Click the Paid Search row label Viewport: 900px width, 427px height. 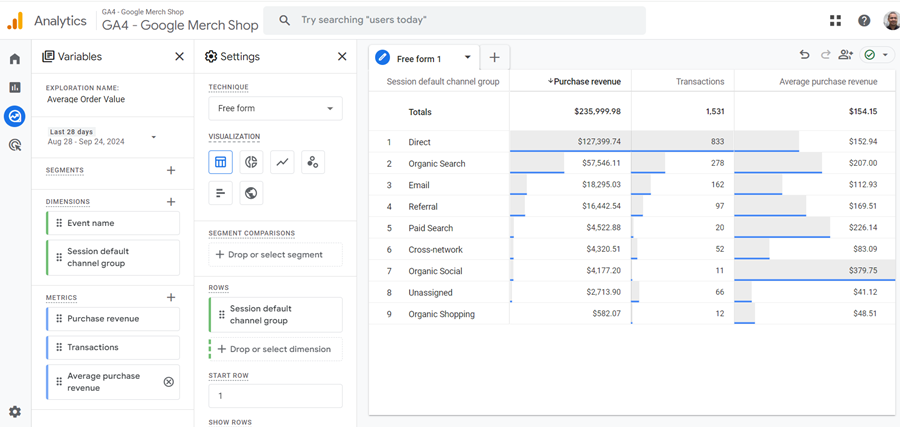430,228
